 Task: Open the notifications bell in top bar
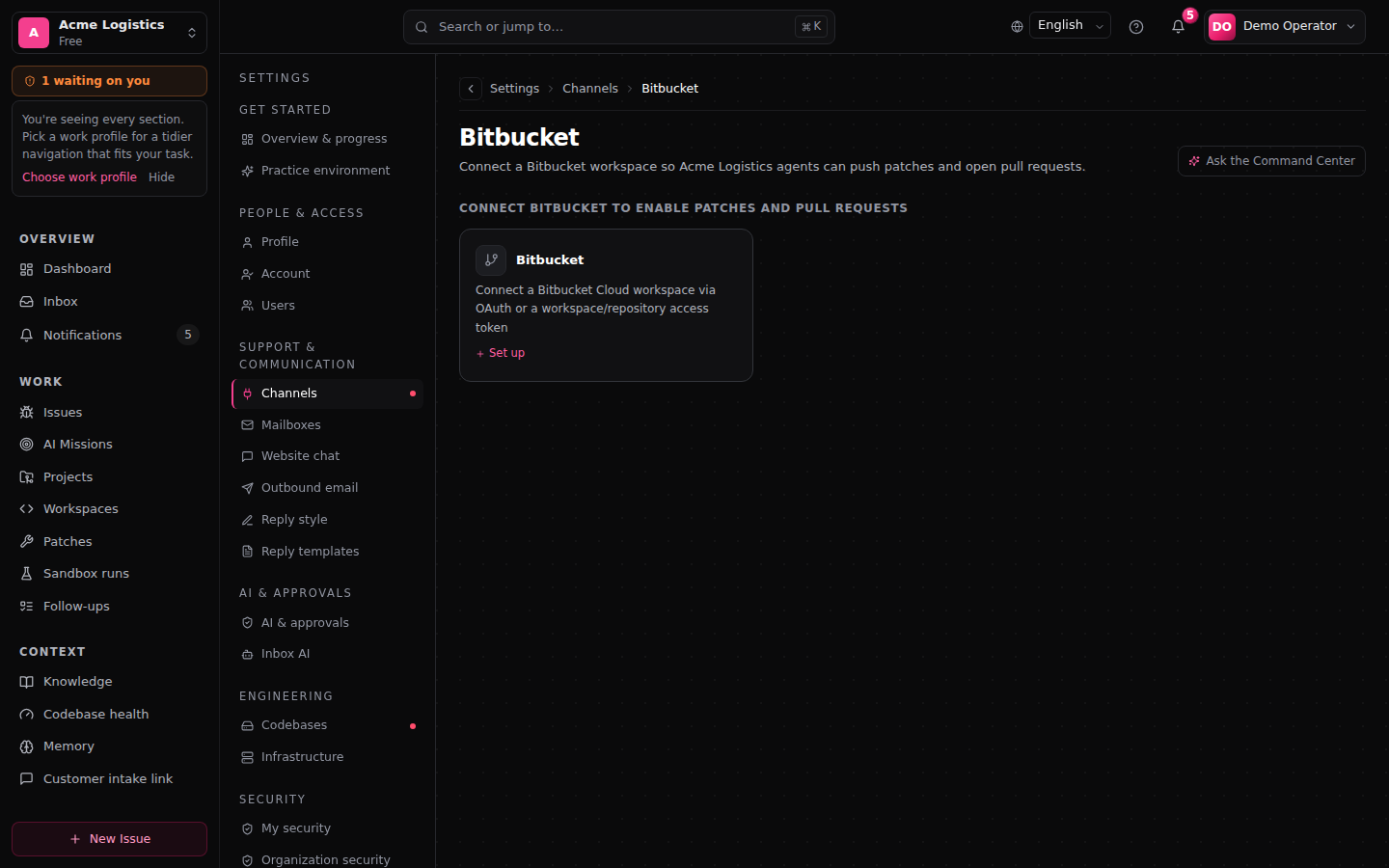point(1178,27)
